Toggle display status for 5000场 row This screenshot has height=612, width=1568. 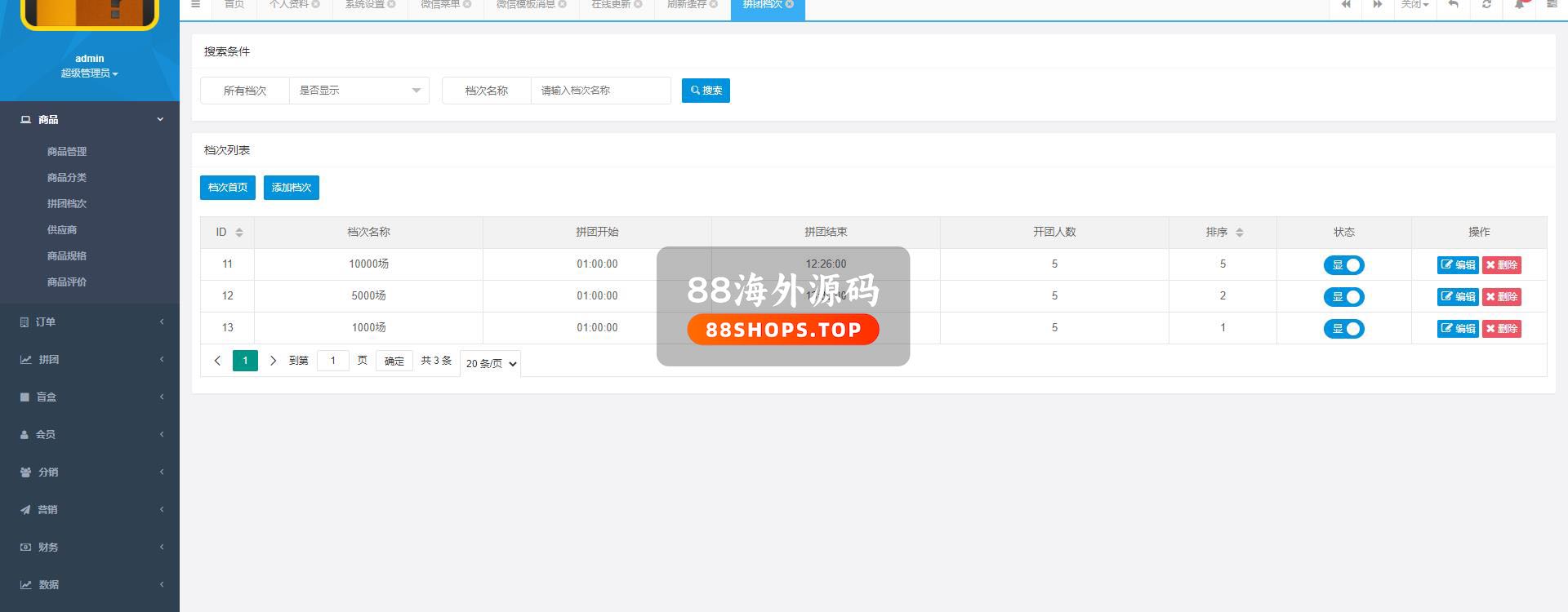coord(1343,297)
